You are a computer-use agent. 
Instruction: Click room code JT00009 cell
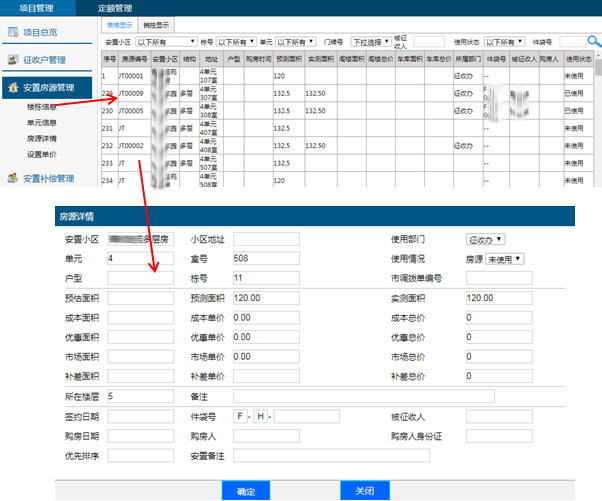click(x=134, y=93)
